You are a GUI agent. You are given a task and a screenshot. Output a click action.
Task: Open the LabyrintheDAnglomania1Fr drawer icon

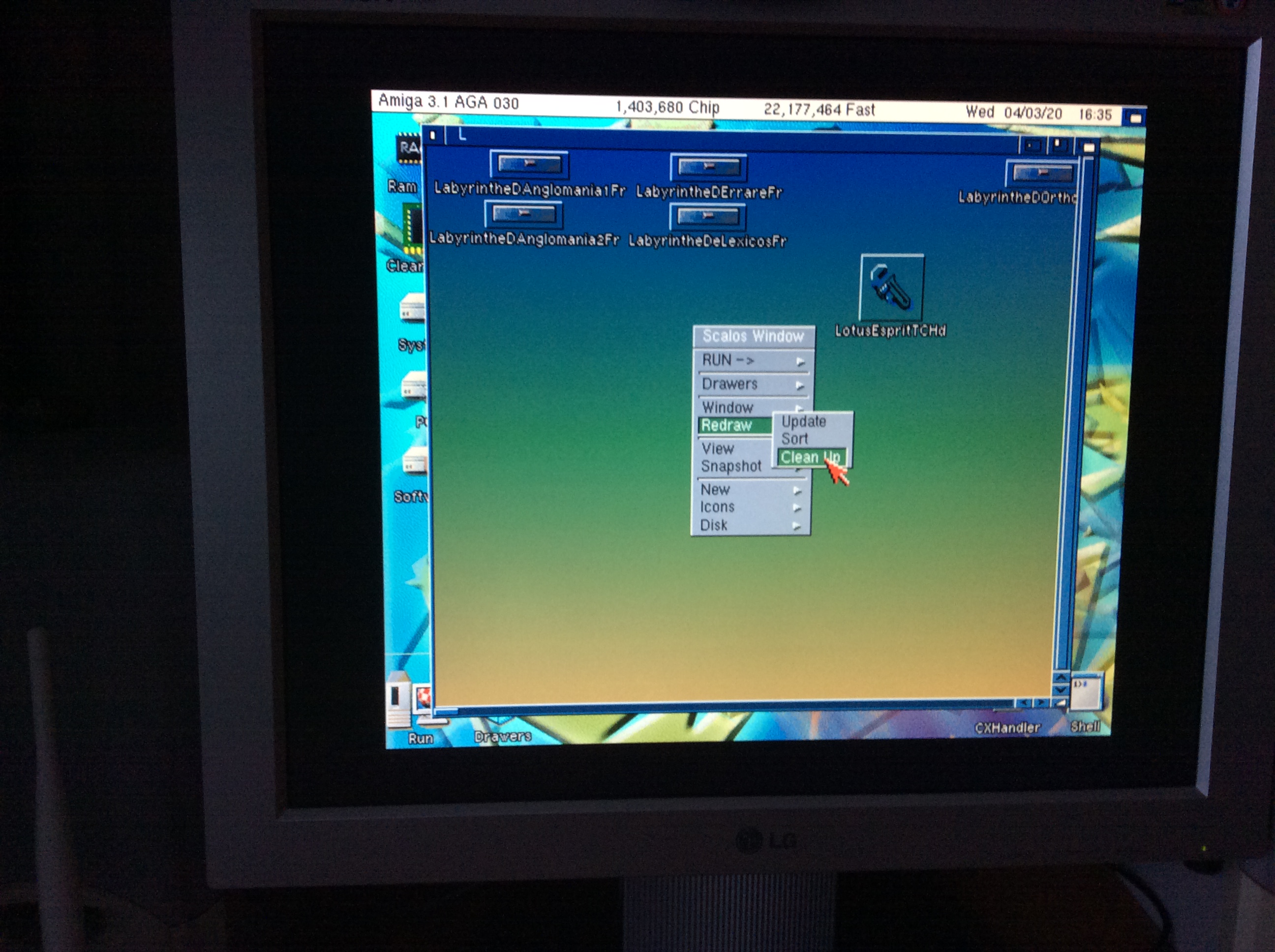529,165
